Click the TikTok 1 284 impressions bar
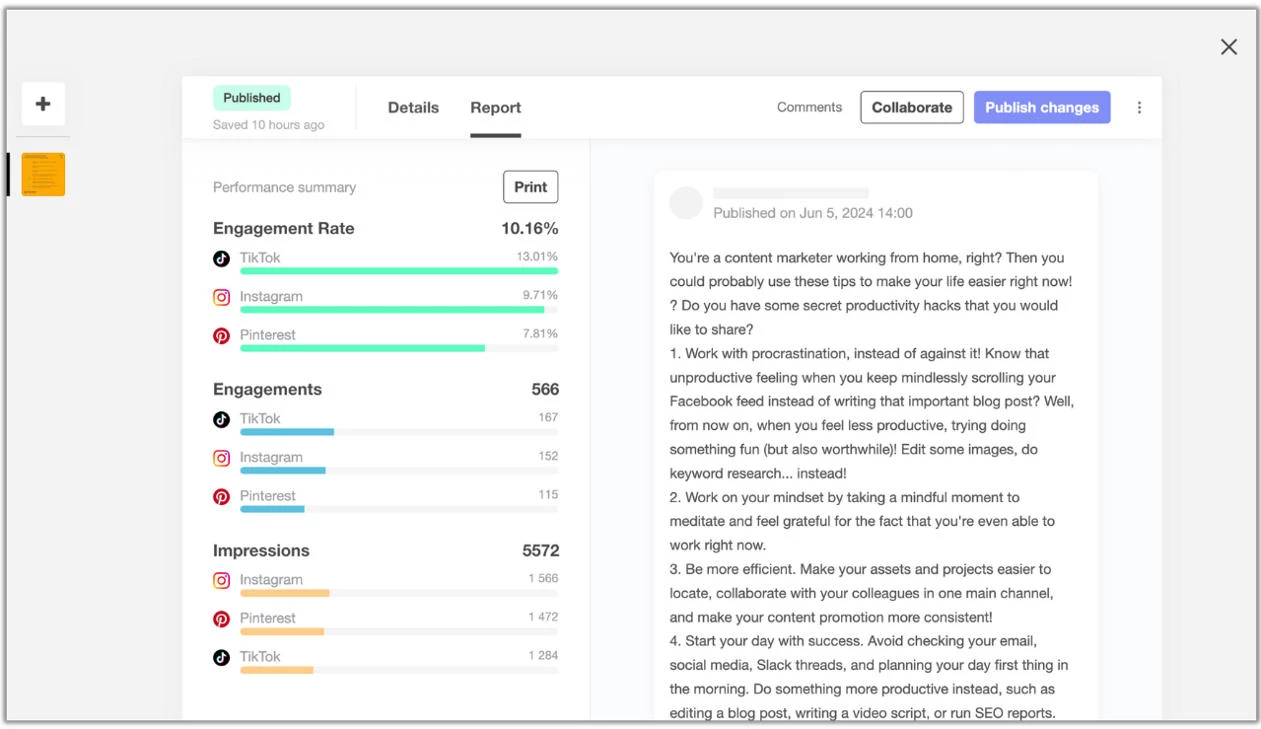Viewport: 1261px width, 729px height. pos(399,670)
